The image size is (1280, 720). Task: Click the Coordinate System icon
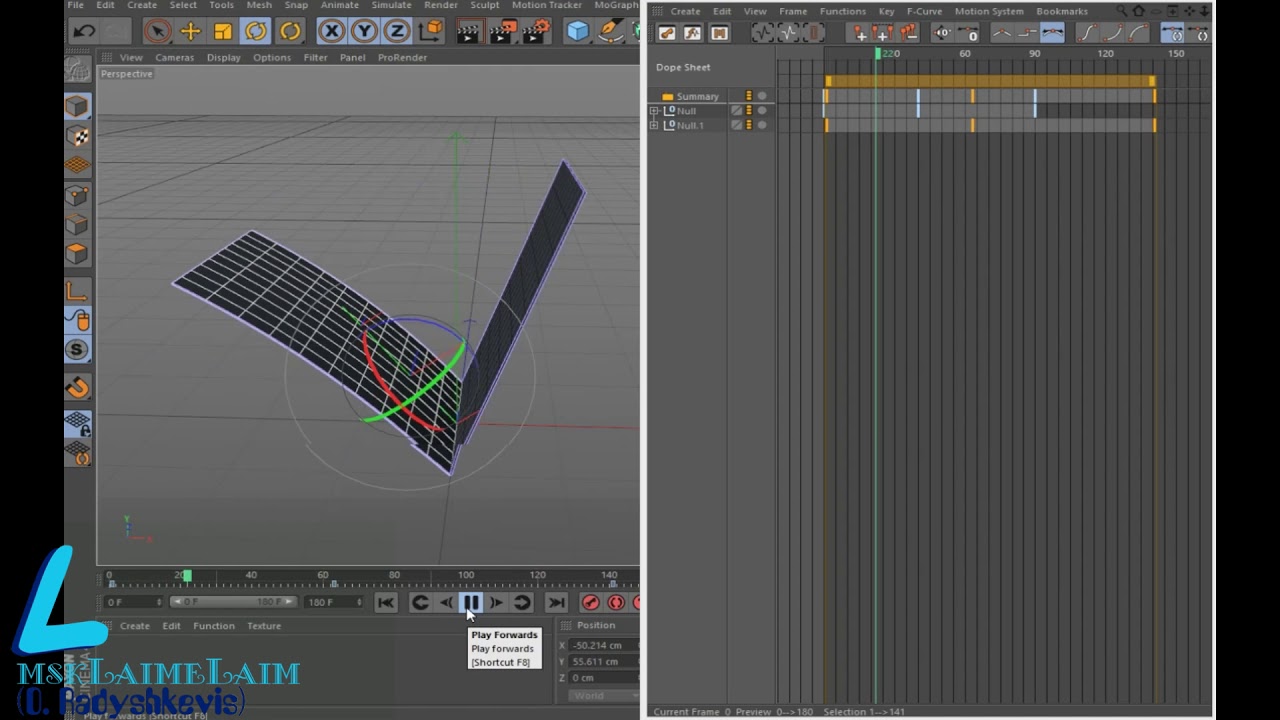click(430, 31)
